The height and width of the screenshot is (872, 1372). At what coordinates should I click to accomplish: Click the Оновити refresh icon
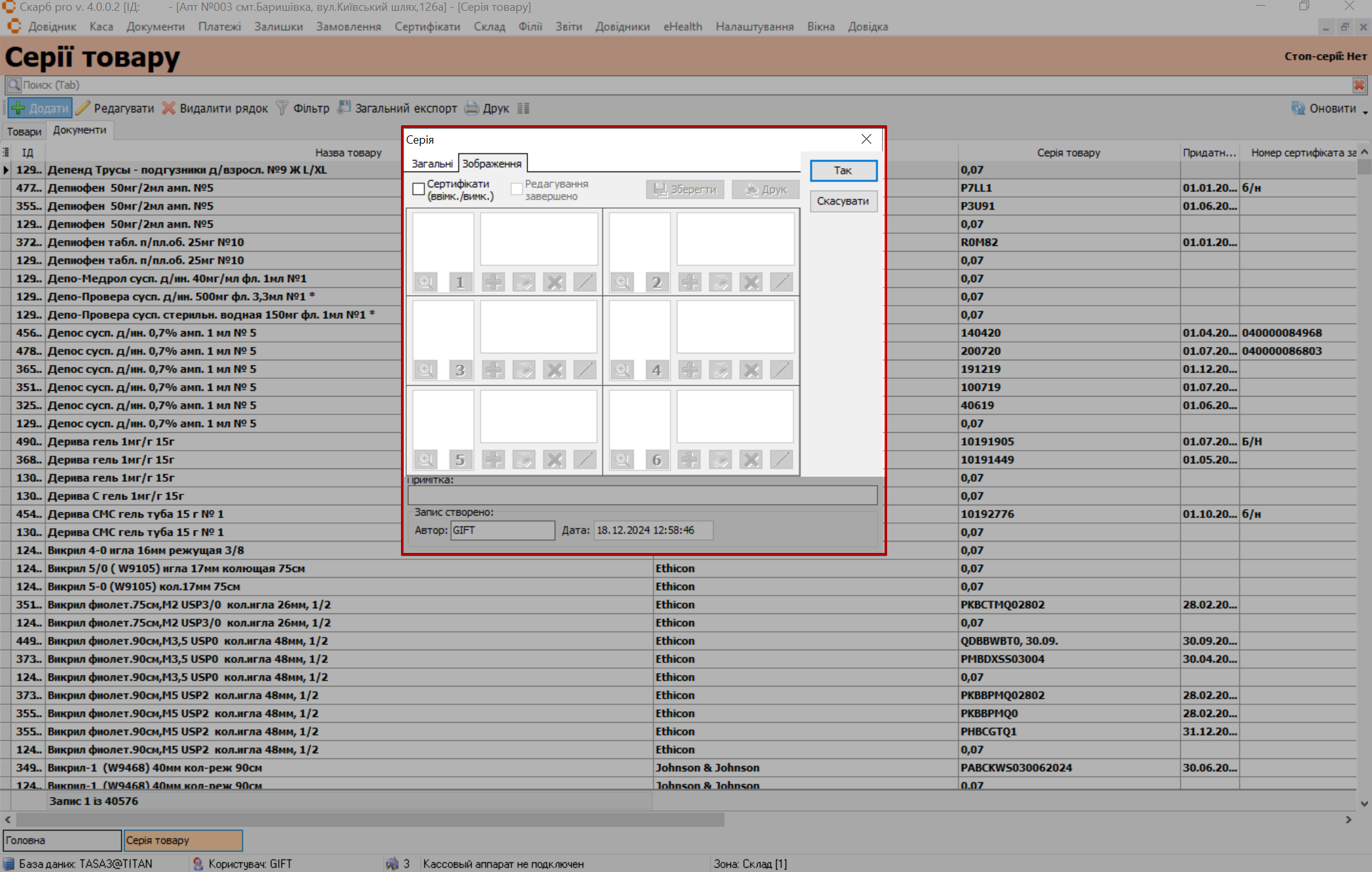(1298, 108)
